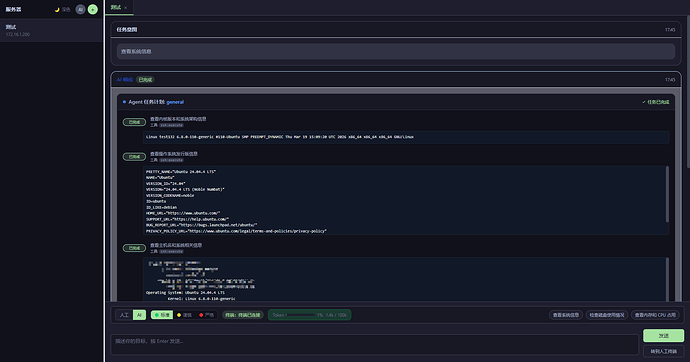Focus the goal description input field

click(x=374, y=344)
